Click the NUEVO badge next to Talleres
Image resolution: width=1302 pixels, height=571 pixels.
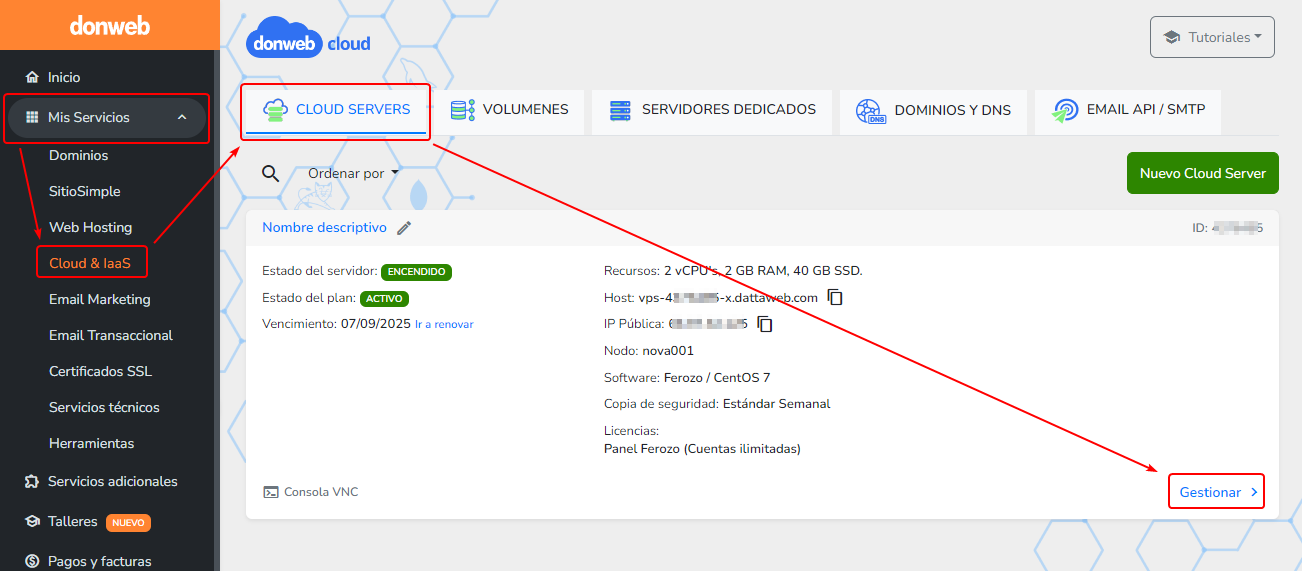(128, 522)
